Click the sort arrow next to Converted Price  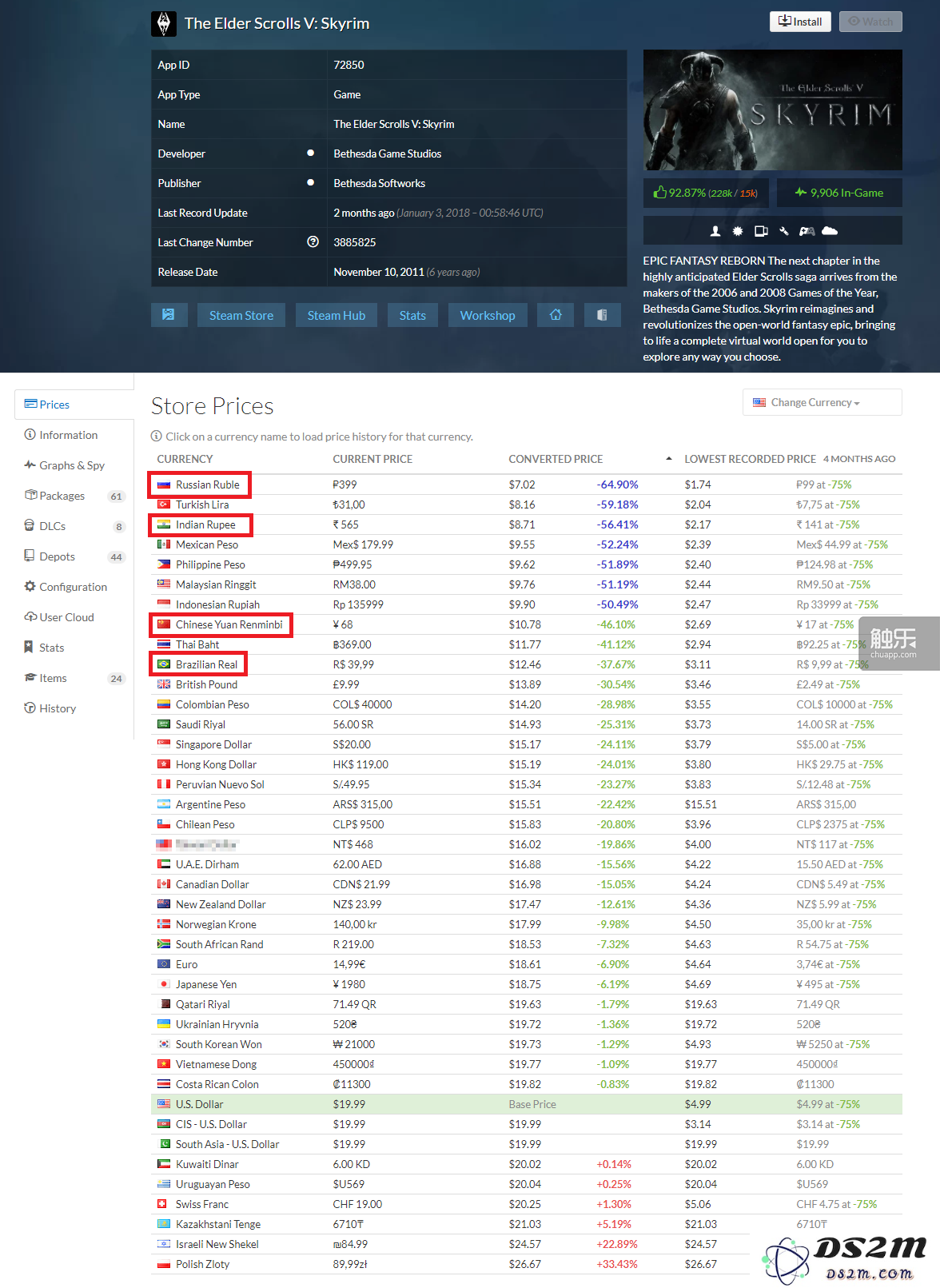pos(668,459)
